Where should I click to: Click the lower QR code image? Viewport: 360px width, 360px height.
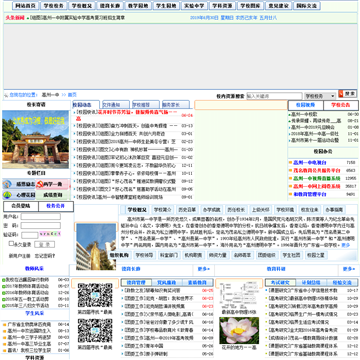95,331
